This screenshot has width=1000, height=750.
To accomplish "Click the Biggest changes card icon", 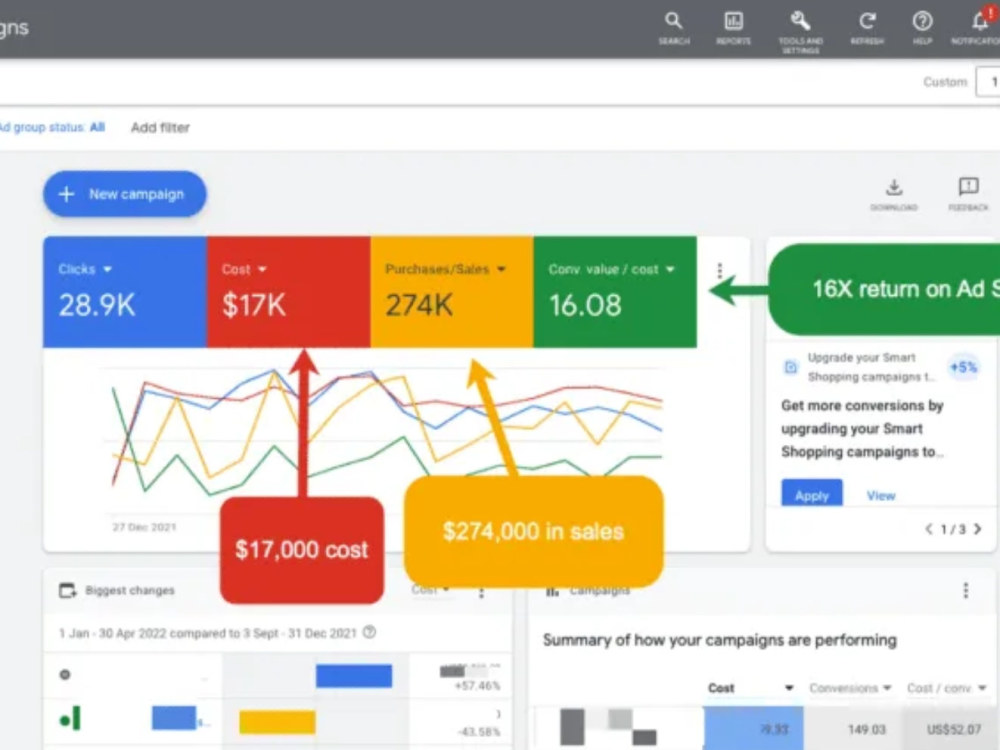I will (x=67, y=591).
